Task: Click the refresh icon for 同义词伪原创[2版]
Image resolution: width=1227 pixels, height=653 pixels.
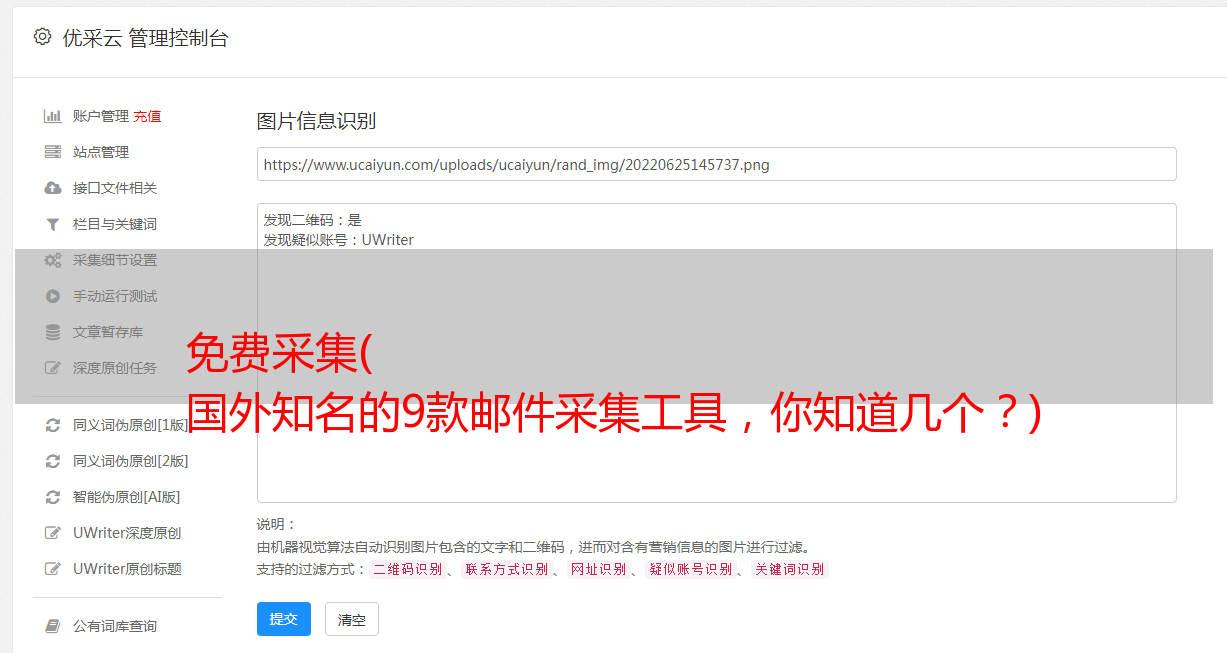Action: click(53, 461)
